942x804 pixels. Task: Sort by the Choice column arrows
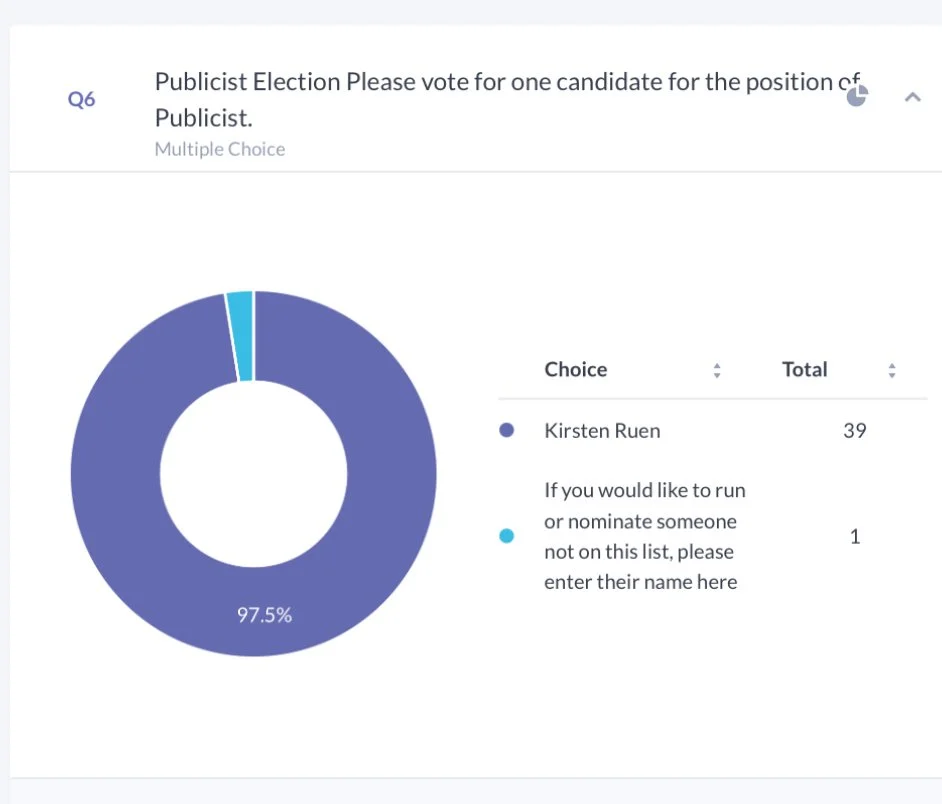[717, 370]
